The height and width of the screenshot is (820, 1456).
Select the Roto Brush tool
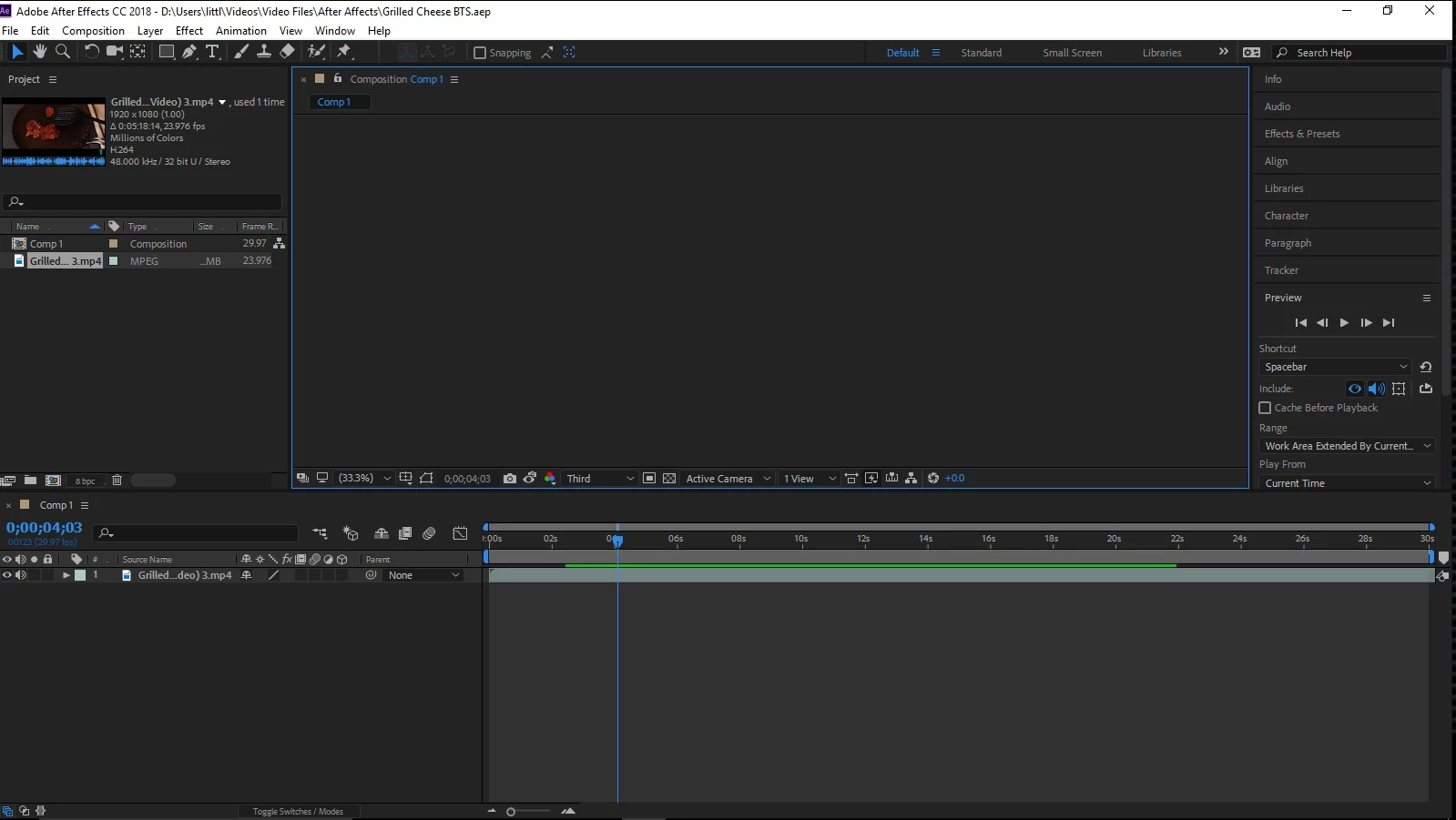tap(316, 52)
